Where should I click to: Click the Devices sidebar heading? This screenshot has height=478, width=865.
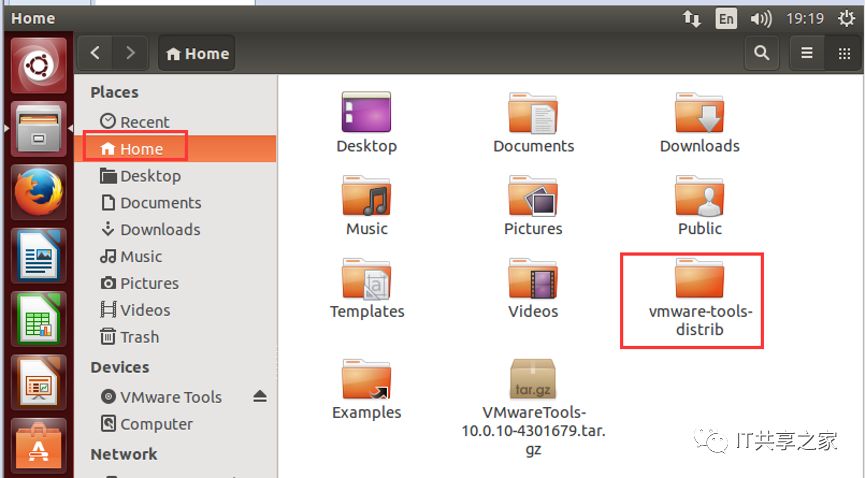click(120, 367)
